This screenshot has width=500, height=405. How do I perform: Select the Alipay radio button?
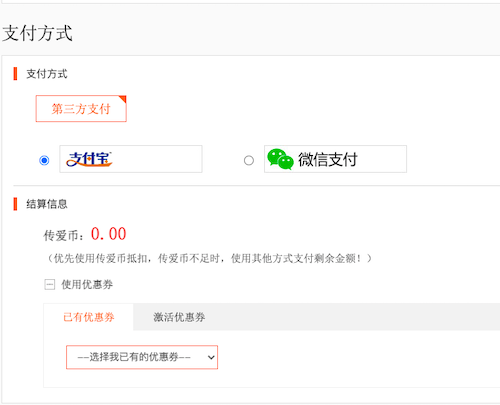[x=44, y=160]
